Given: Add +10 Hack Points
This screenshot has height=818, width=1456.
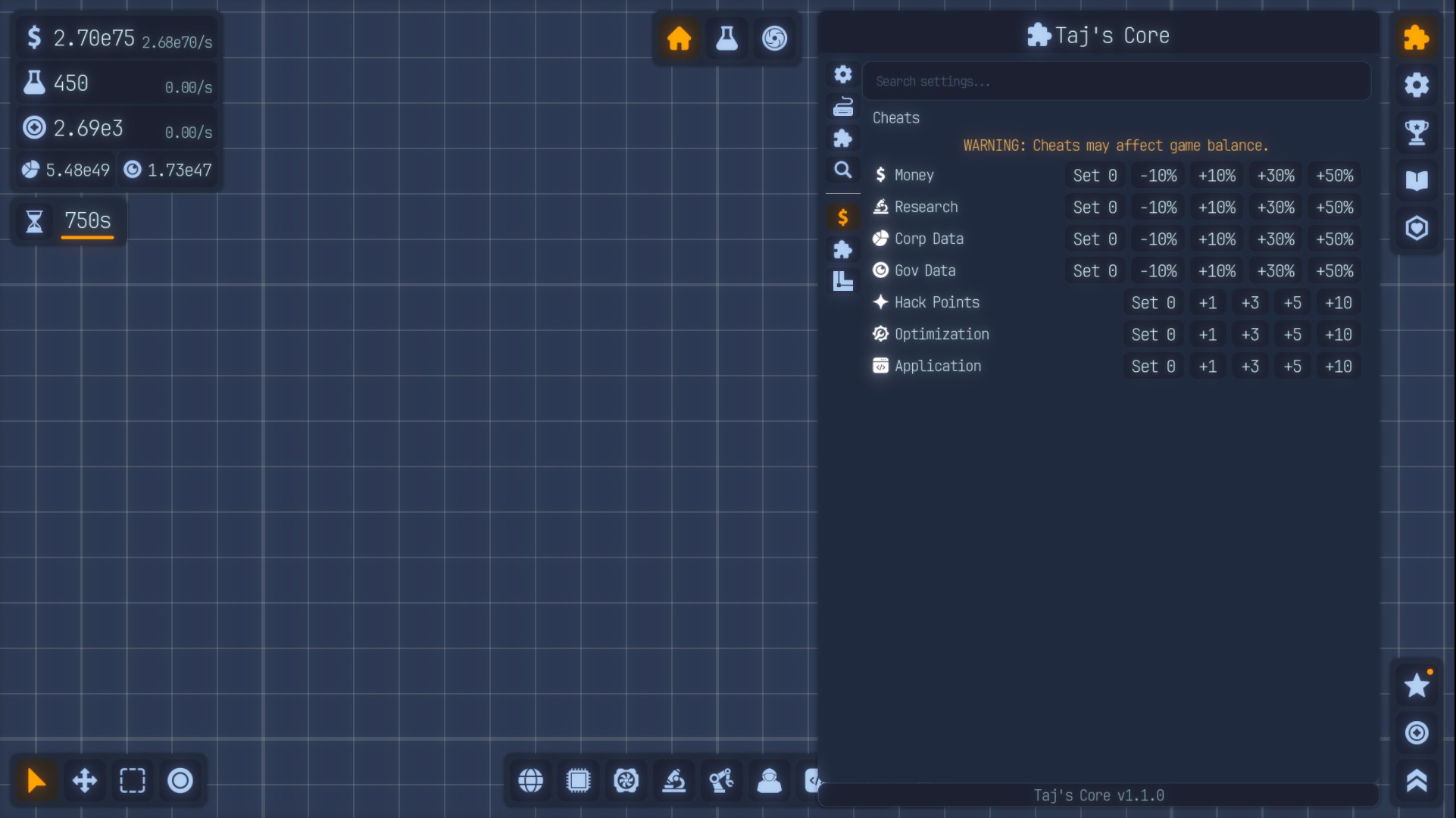Looking at the screenshot, I should pyautogui.click(x=1338, y=303).
